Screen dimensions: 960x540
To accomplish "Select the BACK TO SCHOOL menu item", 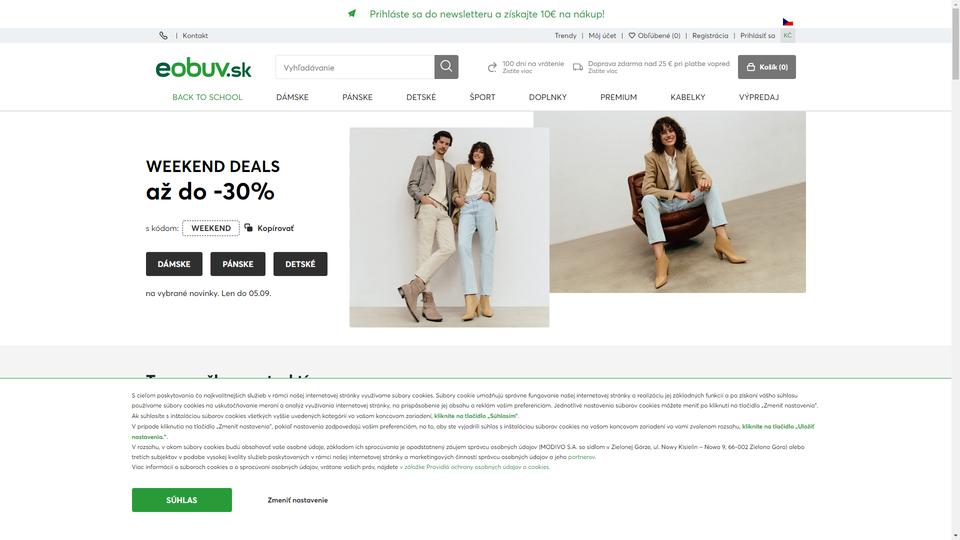I will [207, 97].
